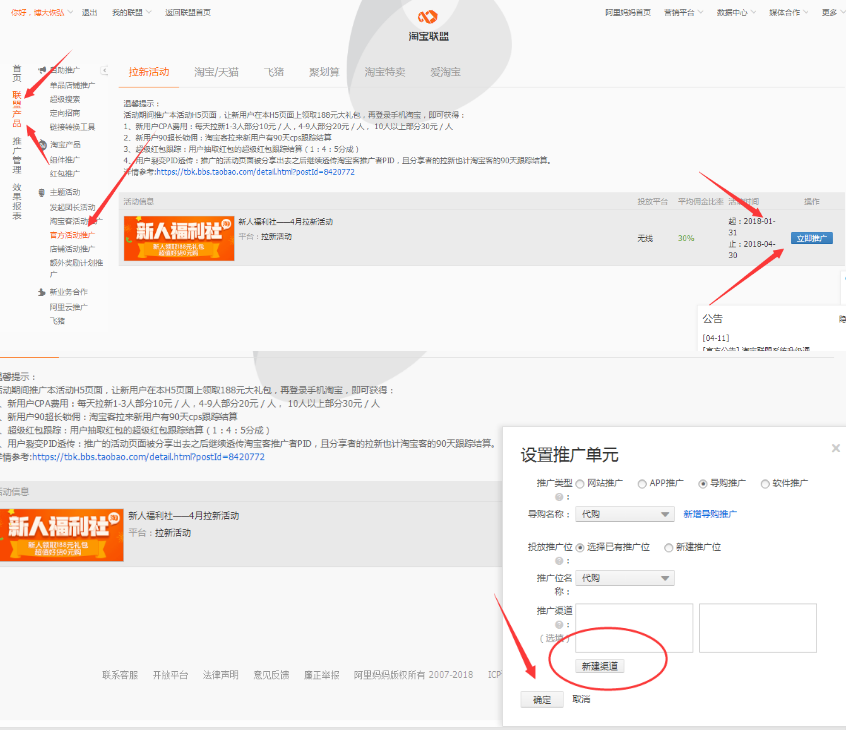Click the 淘宝联盟 logo at the top
851x730 pixels.
428,25
